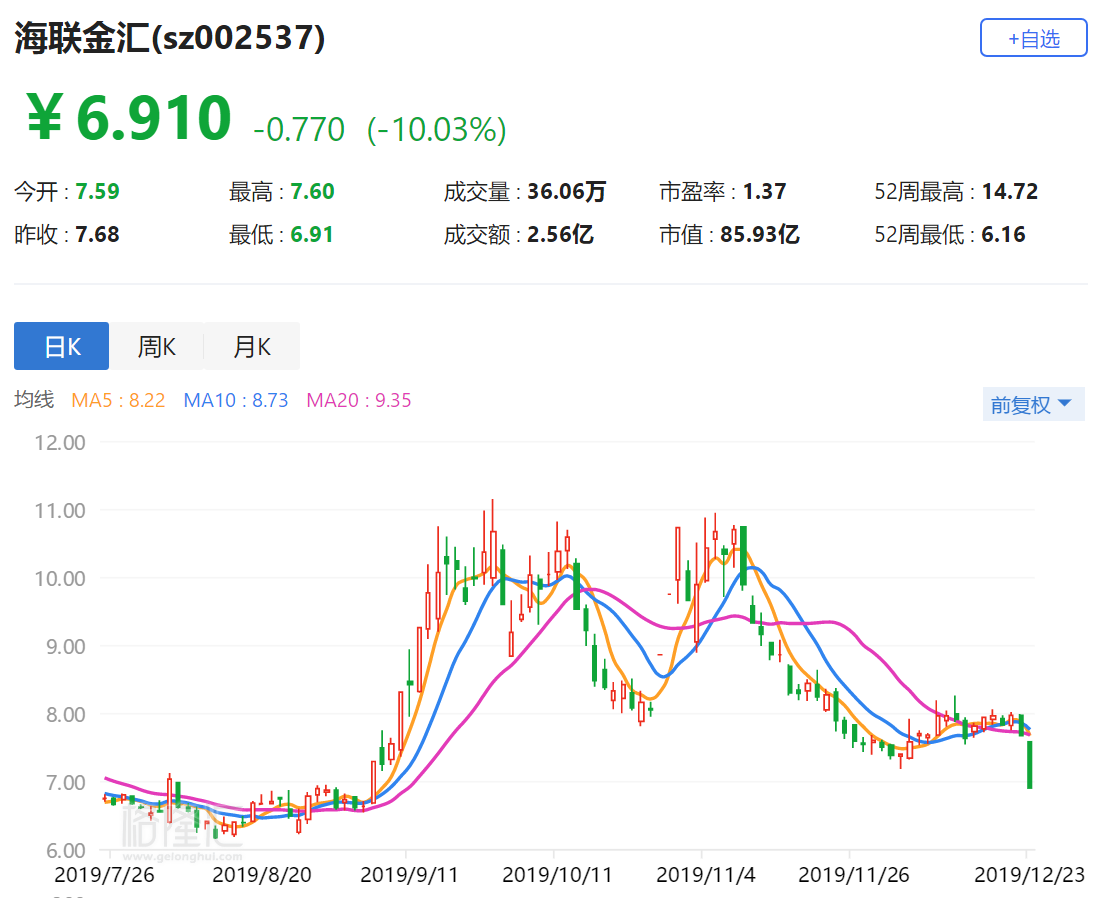Add stock to watchlist with +自选
The height and width of the screenshot is (898, 1117).
(1033, 38)
